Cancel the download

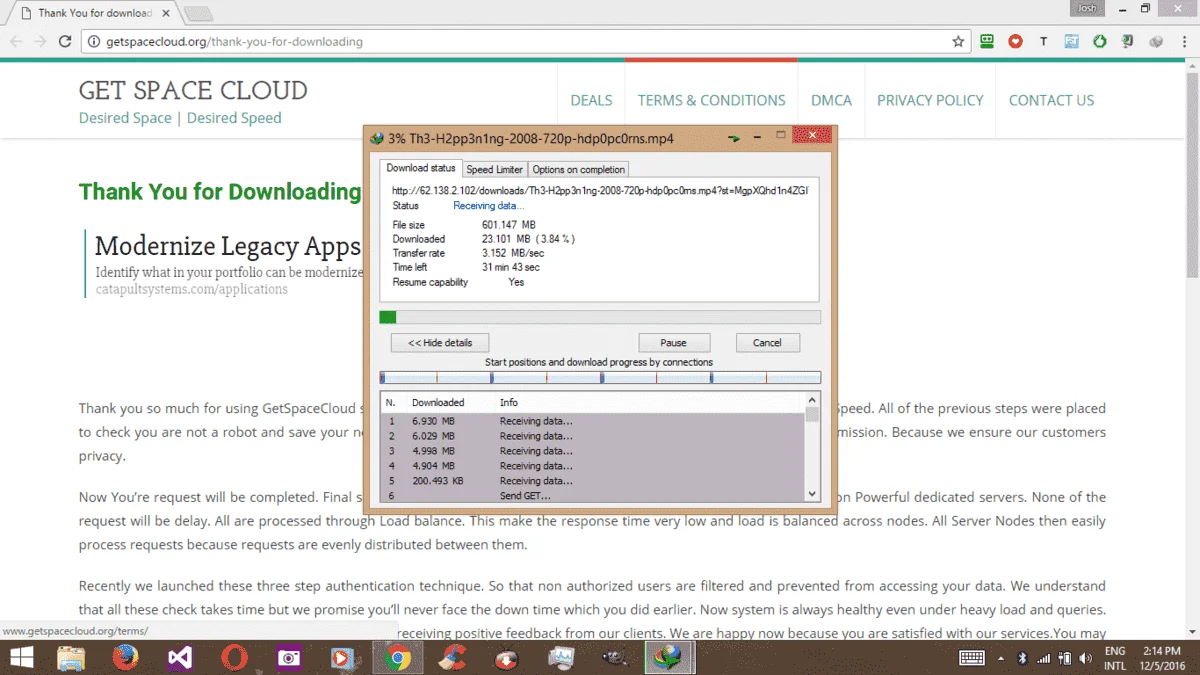pos(767,342)
